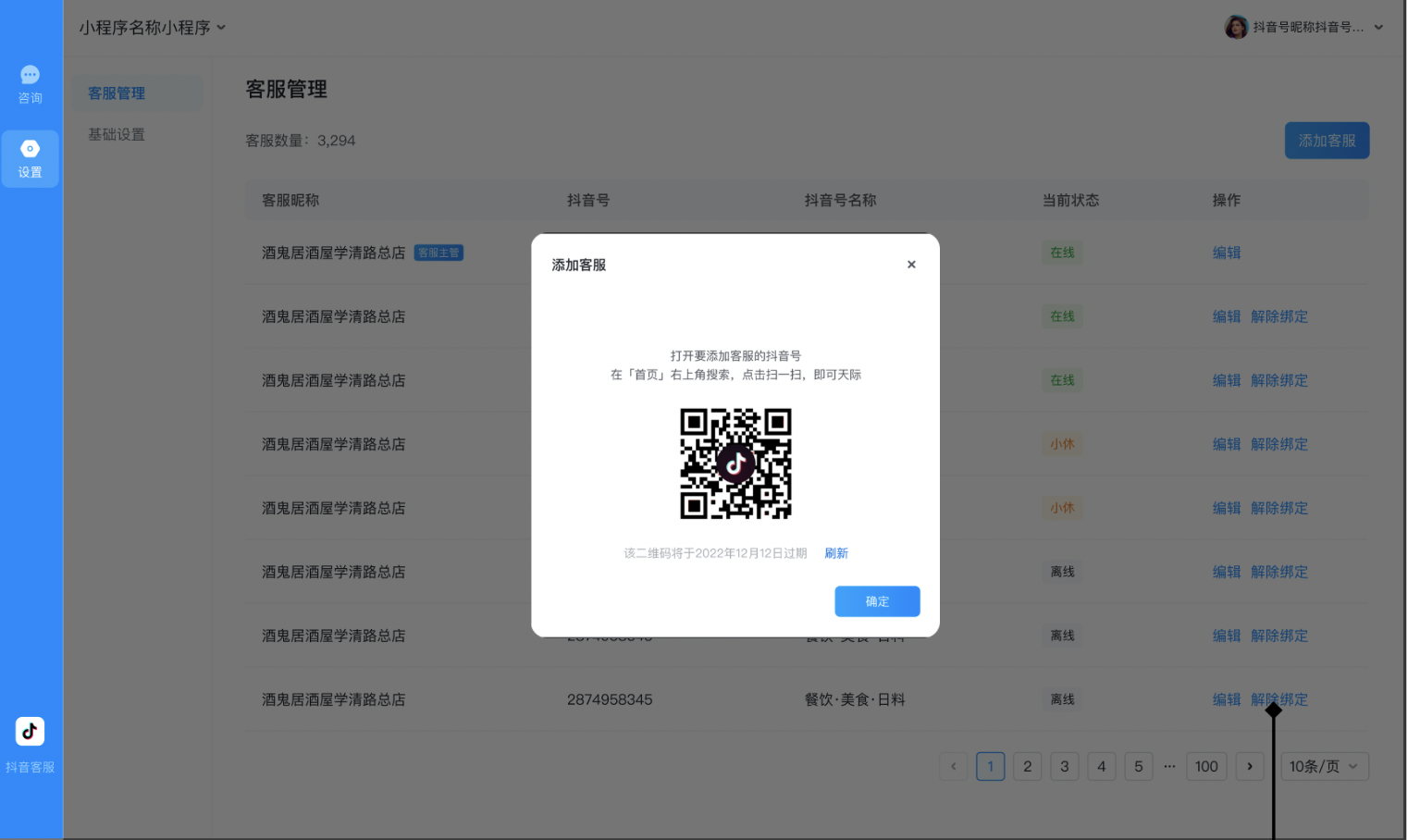1408x840 pixels.
Task: Click the 客服昵称 column header
Action: [x=290, y=200]
